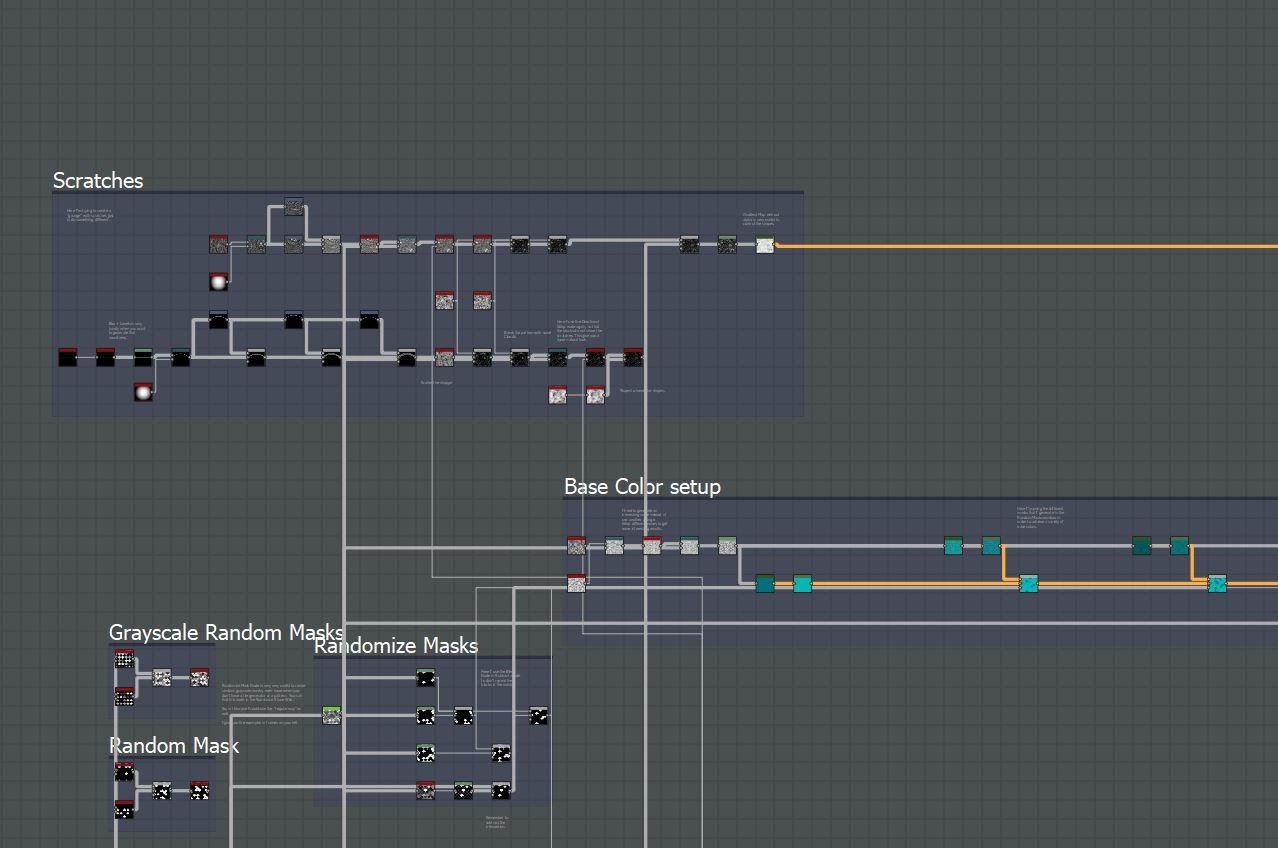Select the green-header input node in the Randomize Masks frame
The image size is (1278, 848).
click(331, 715)
